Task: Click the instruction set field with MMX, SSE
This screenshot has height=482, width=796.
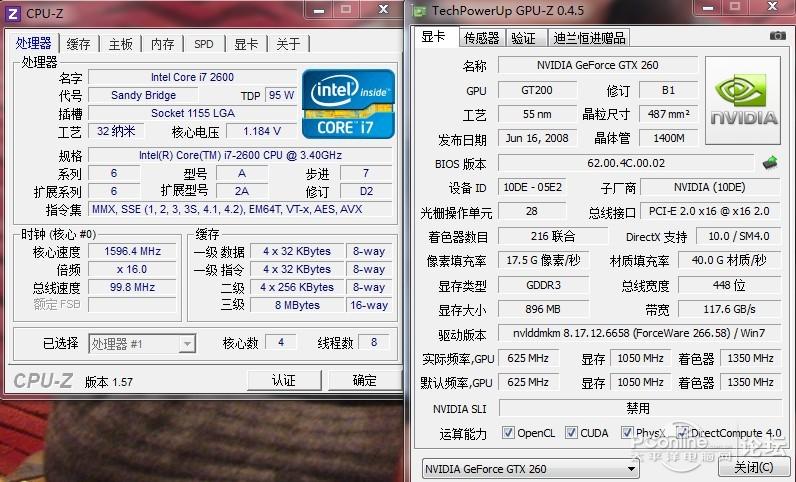Action: pyautogui.click(x=240, y=209)
